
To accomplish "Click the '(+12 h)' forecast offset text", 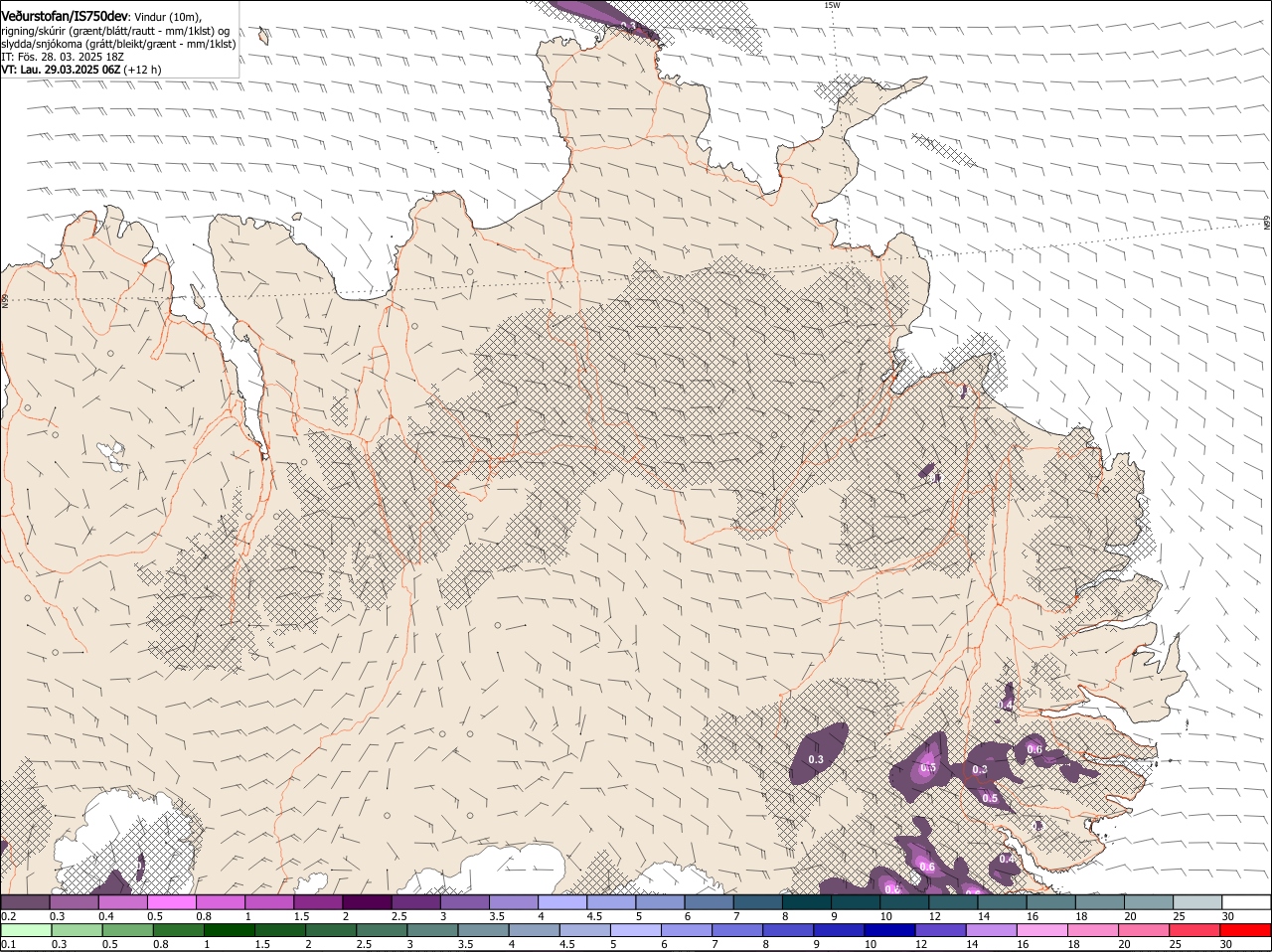I will 143,70.
